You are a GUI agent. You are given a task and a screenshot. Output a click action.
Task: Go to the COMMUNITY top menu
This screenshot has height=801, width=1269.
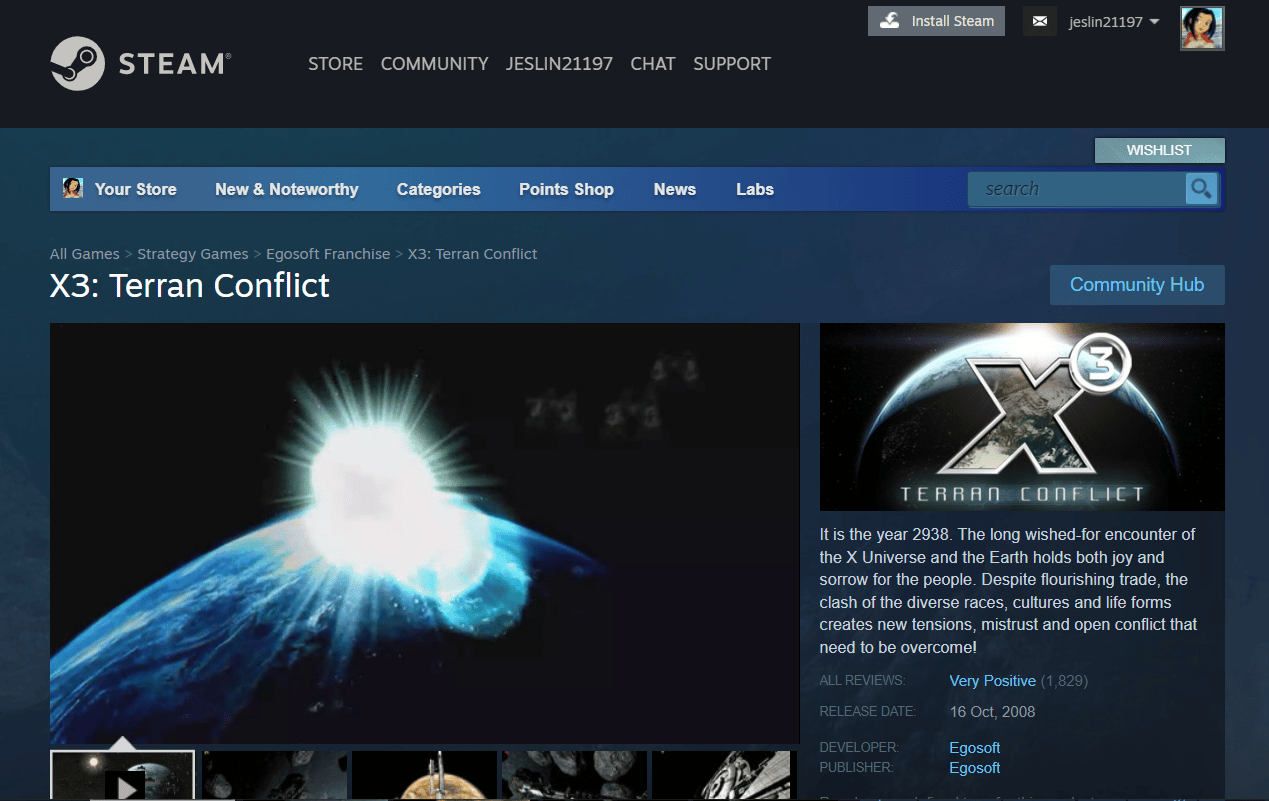click(x=434, y=64)
